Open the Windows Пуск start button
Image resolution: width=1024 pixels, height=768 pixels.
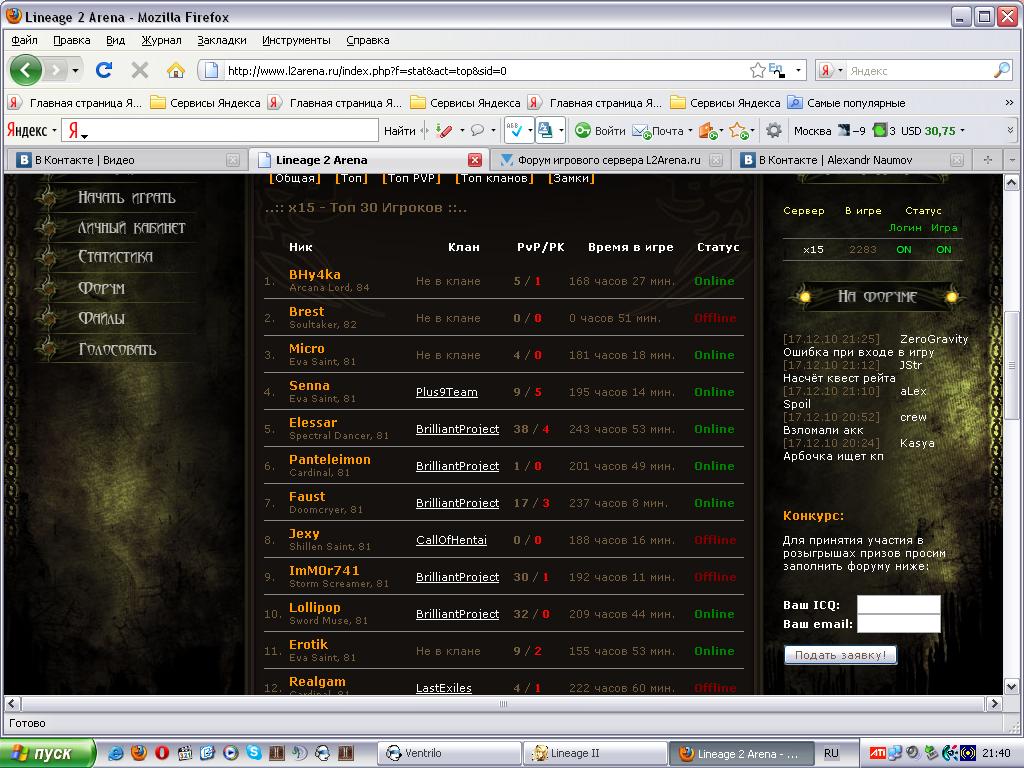(x=46, y=753)
